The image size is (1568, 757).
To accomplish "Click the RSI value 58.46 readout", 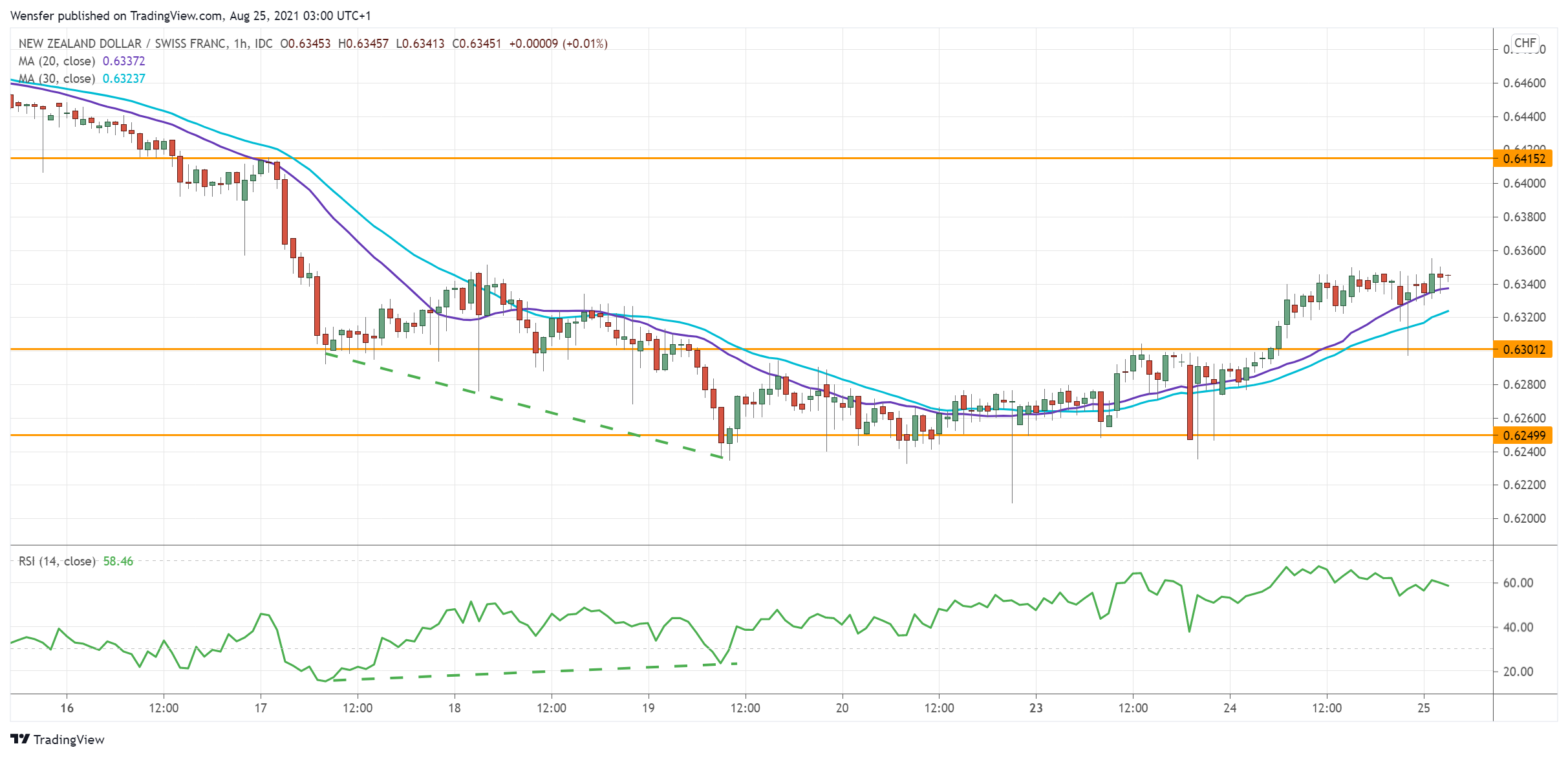I will (118, 561).
